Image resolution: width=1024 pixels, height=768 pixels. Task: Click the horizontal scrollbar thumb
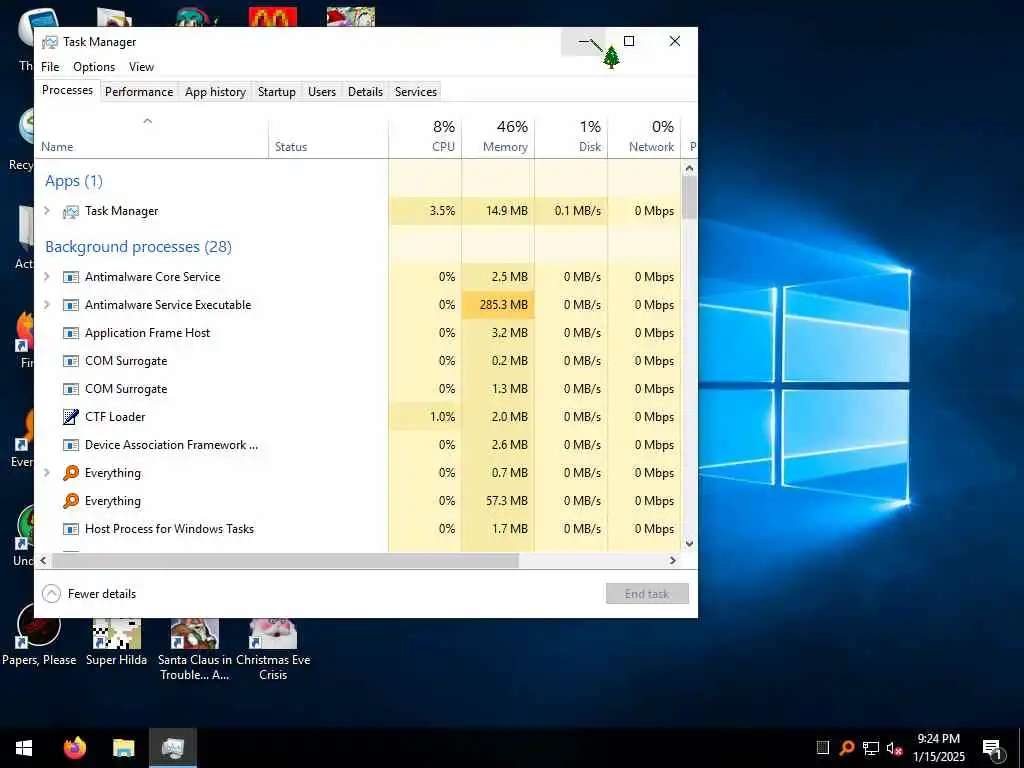click(285, 561)
